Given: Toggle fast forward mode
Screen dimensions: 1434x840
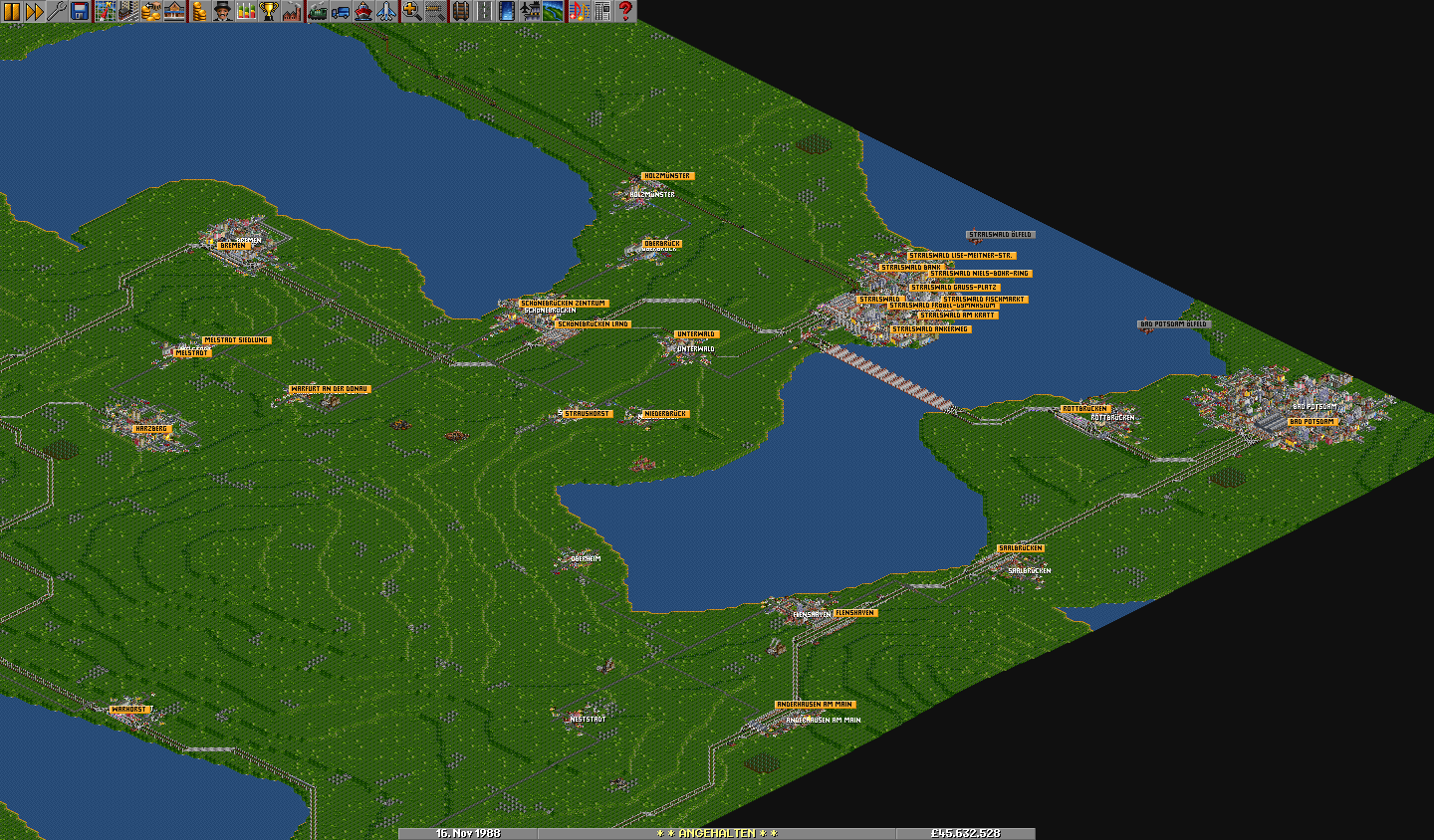Looking at the screenshot, I should click(x=34, y=11).
